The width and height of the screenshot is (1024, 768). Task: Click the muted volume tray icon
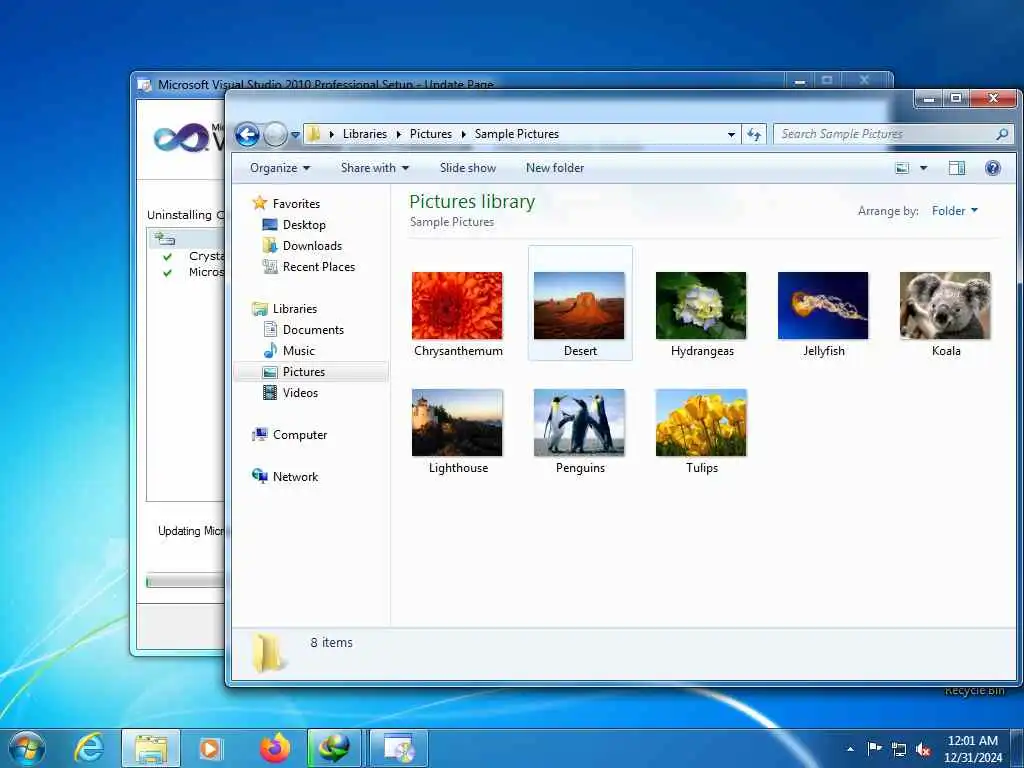tap(923, 749)
